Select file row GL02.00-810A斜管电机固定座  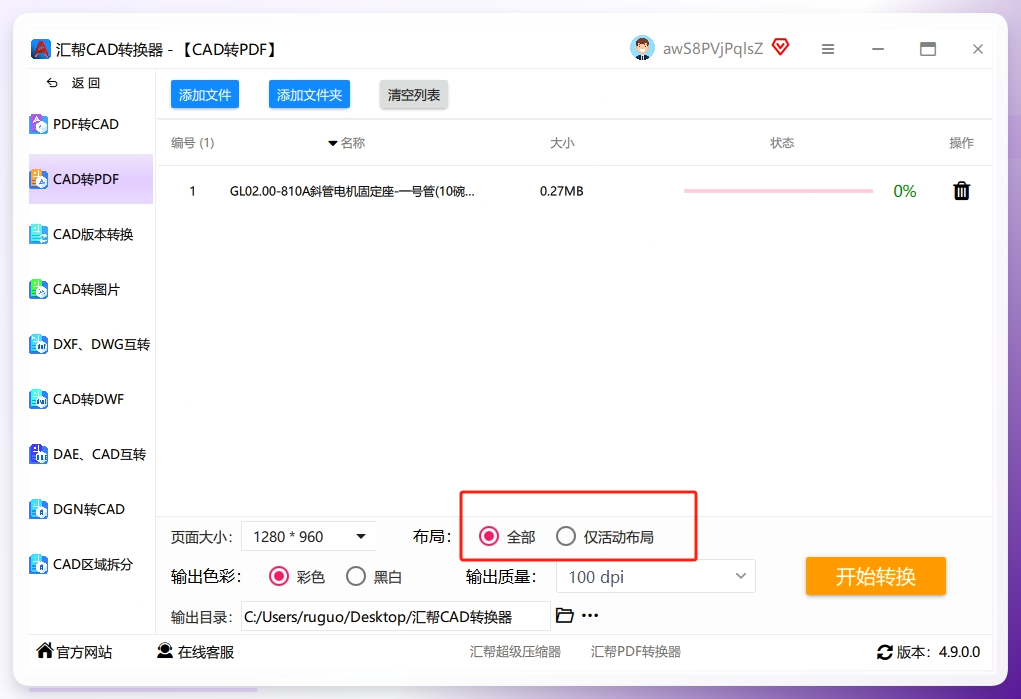click(x=574, y=191)
